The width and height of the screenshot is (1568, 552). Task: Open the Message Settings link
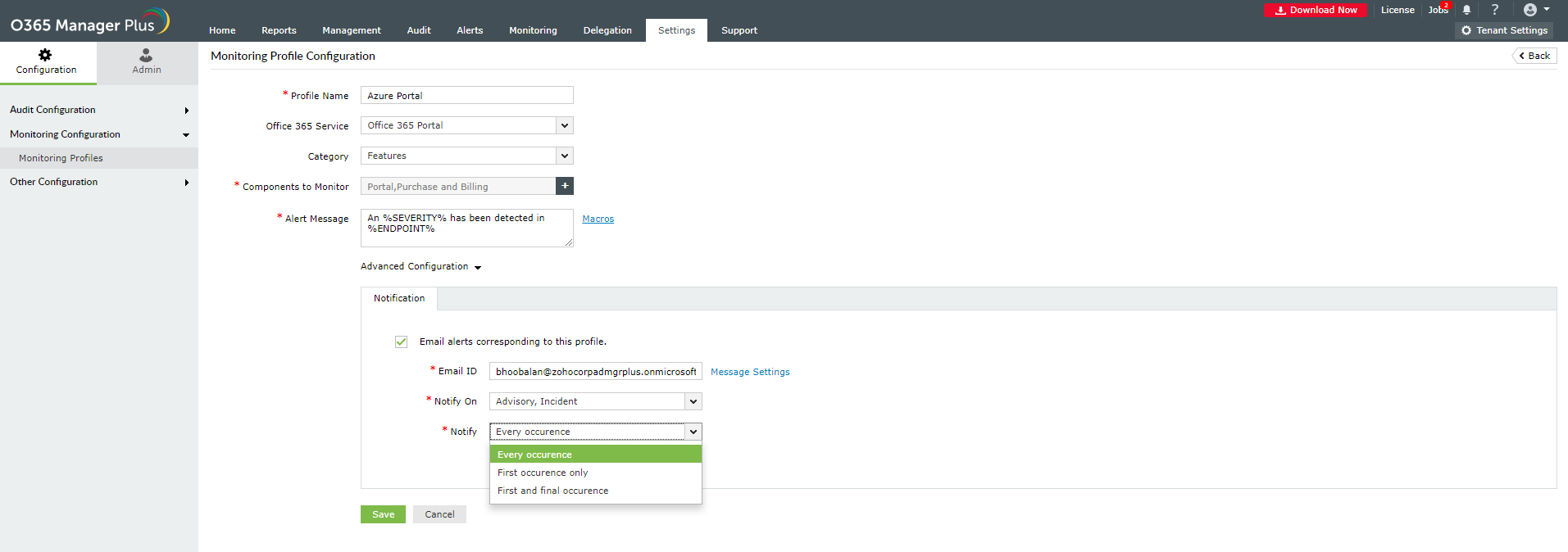(x=750, y=372)
